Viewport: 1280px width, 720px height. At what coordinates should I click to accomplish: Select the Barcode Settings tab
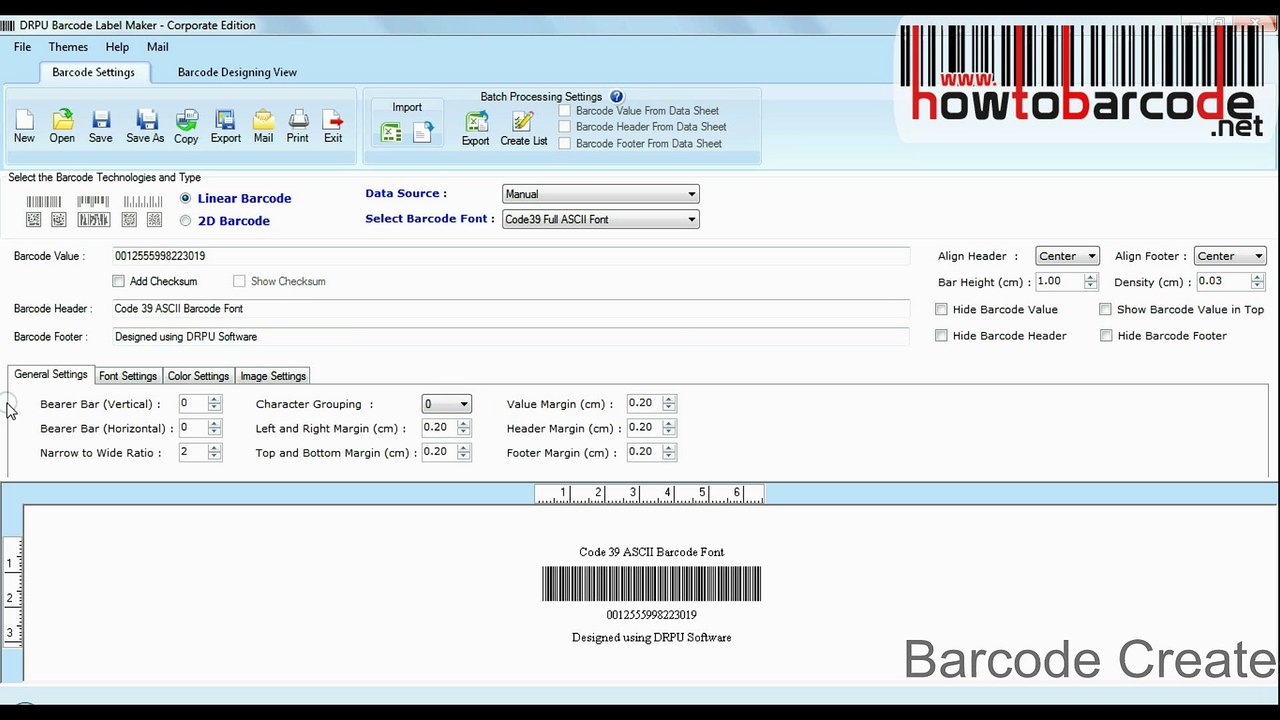coord(94,72)
